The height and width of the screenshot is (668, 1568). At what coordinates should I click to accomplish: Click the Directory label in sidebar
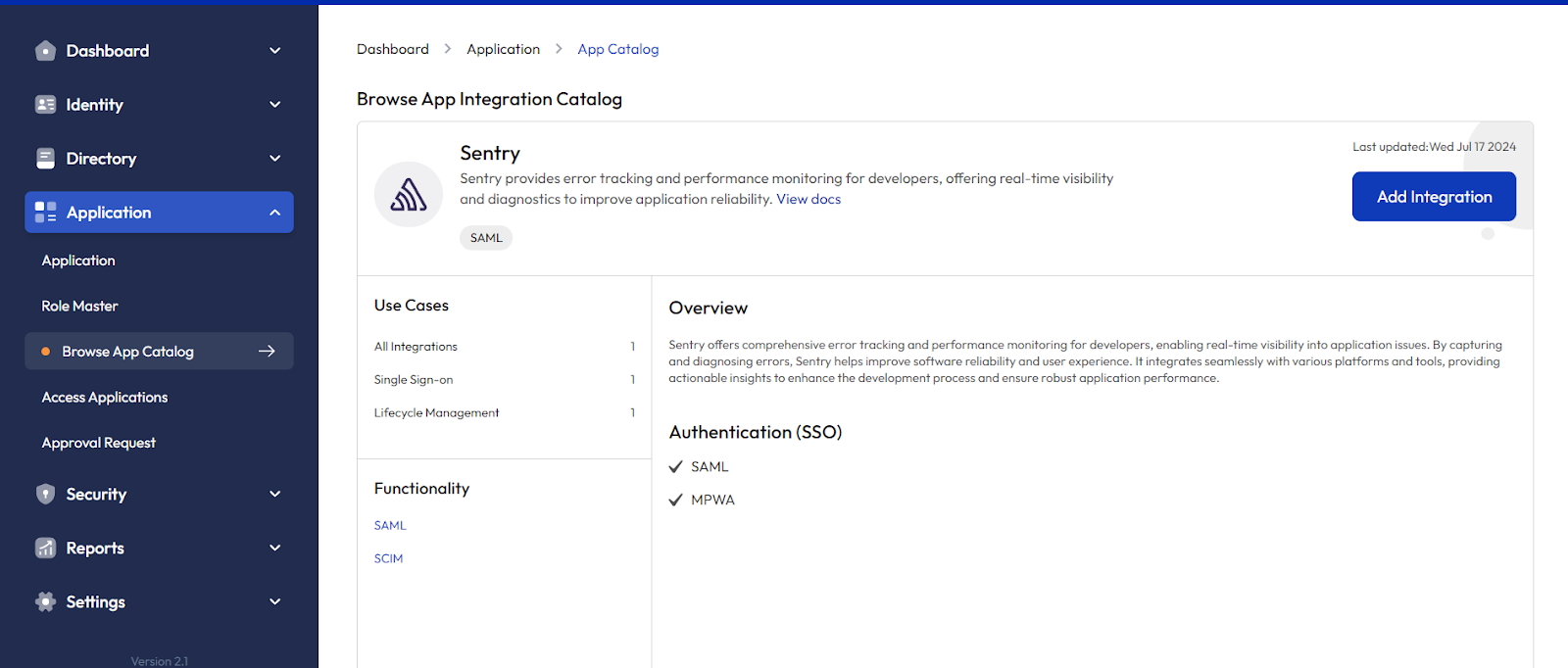101,159
